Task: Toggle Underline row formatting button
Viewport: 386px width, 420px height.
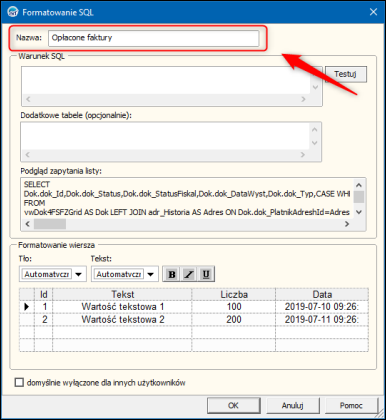Action: click(x=206, y=274)
